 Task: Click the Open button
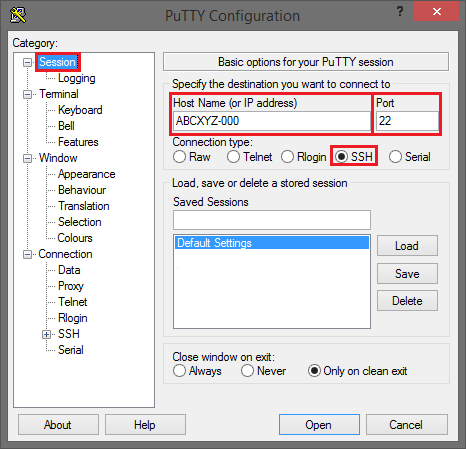(x=319, y=425)
